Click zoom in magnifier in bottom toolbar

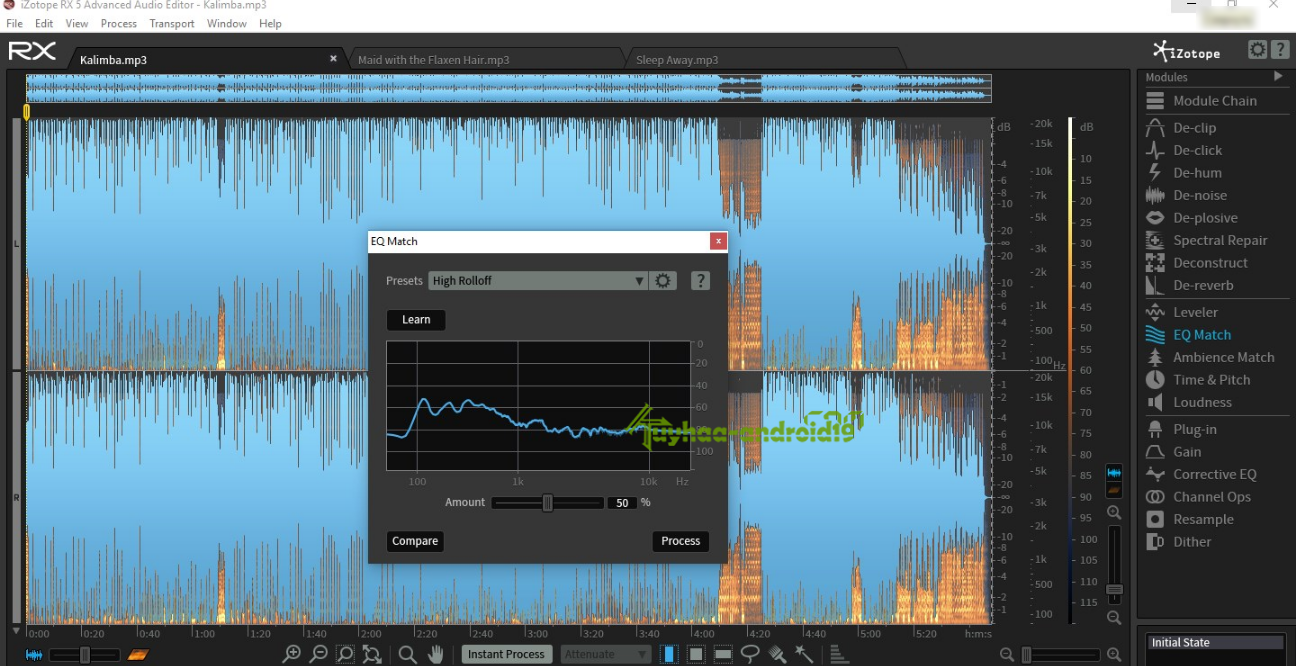click(292, 654)
